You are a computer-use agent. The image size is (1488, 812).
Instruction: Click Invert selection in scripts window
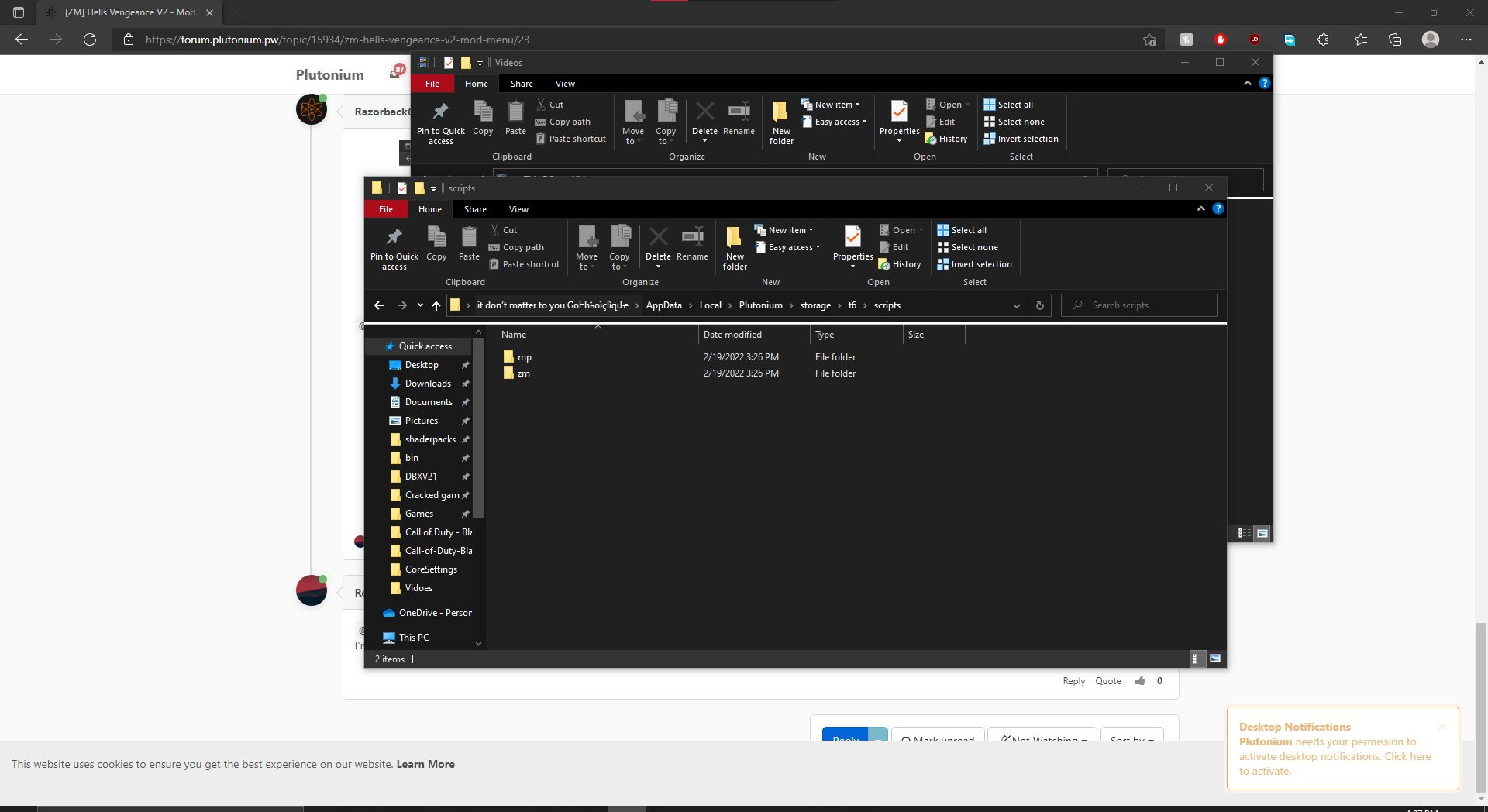click(x=974, y=264)
